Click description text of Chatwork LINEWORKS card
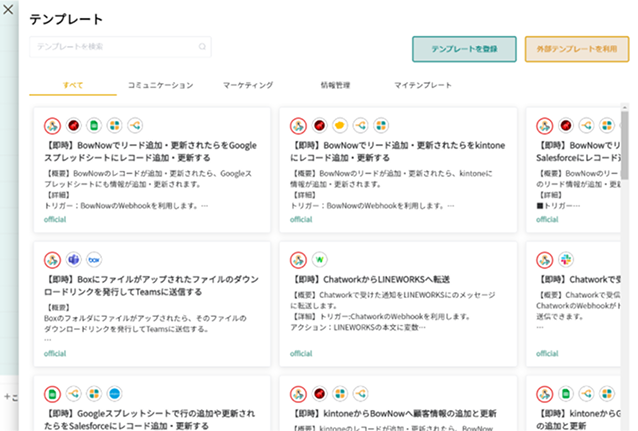The image size is (638, 431). 393,311
